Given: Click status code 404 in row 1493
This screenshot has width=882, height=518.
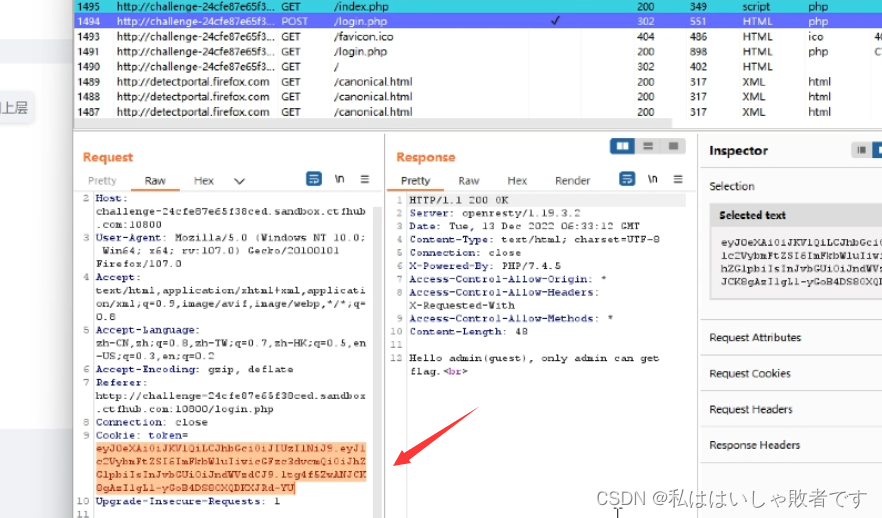Looking at the screenshot, I should click(x=646, y=37).
